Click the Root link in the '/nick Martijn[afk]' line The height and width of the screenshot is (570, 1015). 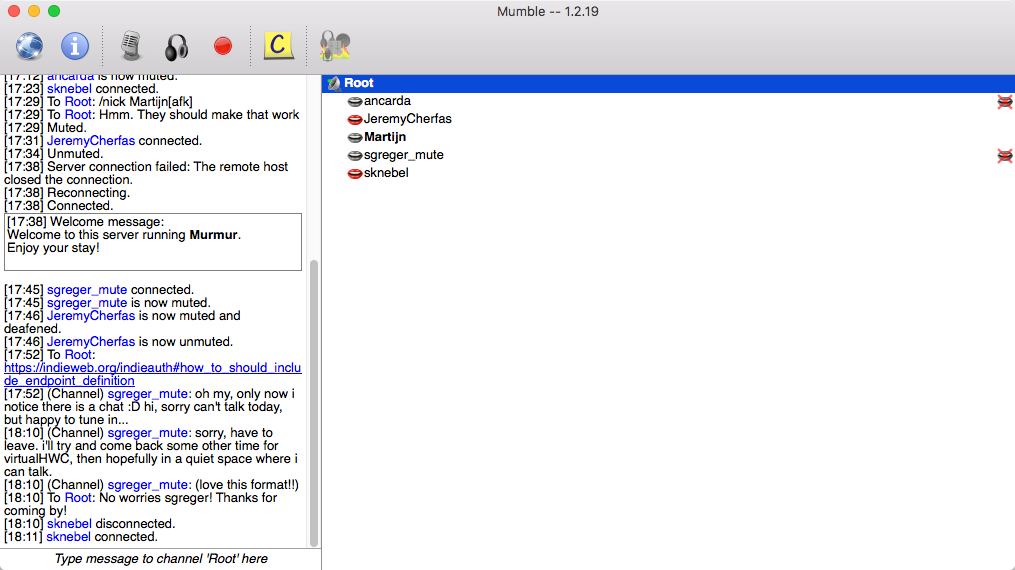(78, 102)
